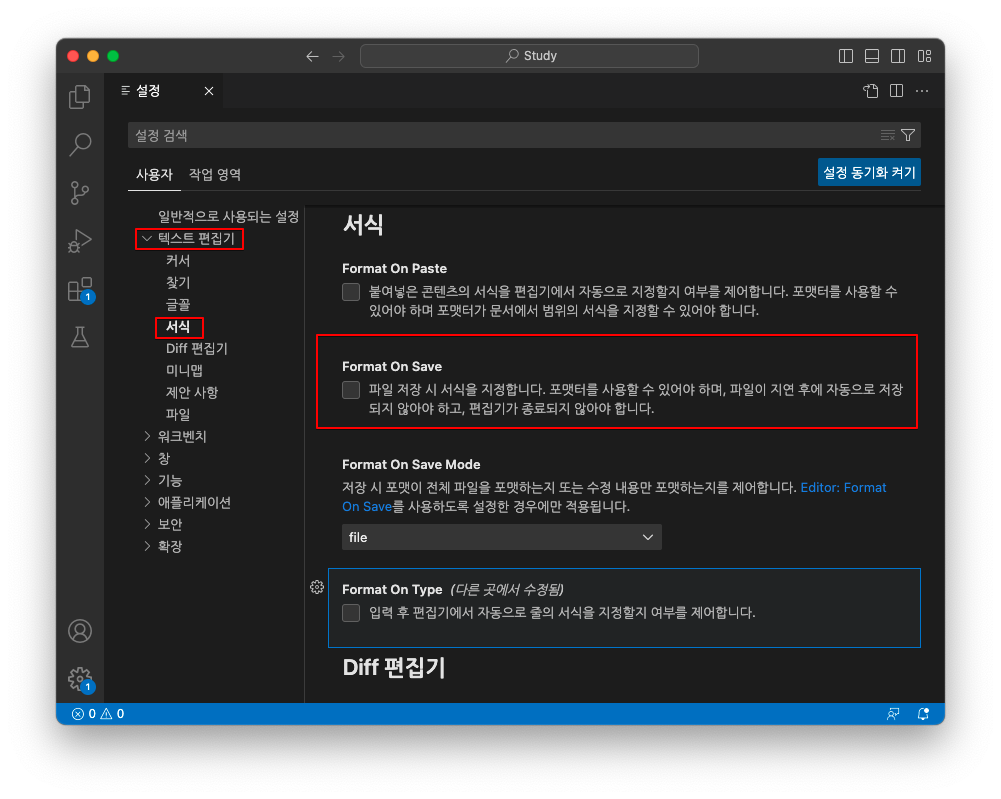Close the 설정 tab
1001x799 pixels.
[x=209, y=91]
